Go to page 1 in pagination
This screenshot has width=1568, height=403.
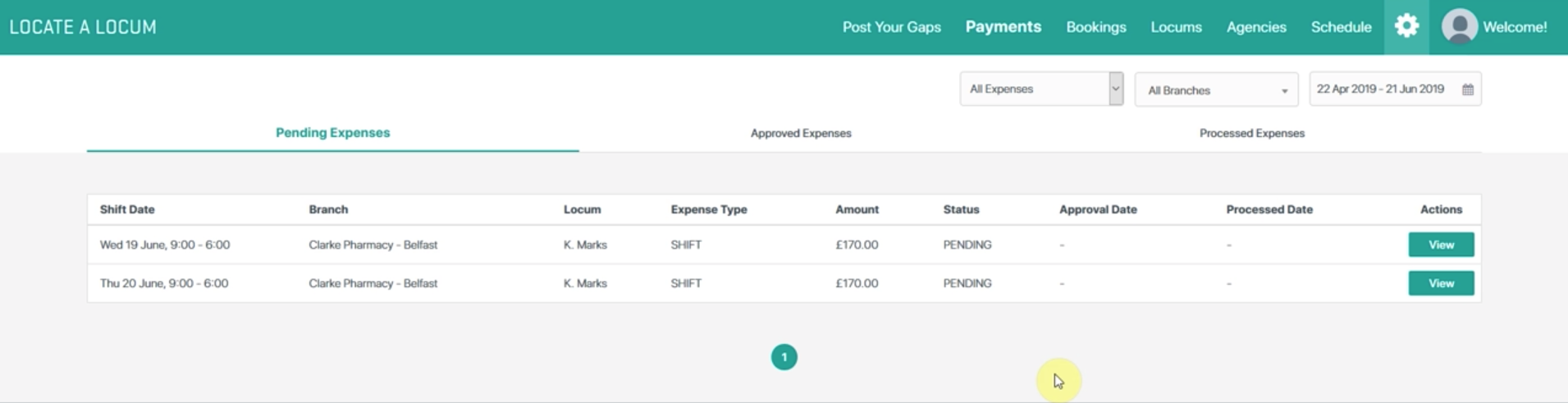click(x=784, y=357)
